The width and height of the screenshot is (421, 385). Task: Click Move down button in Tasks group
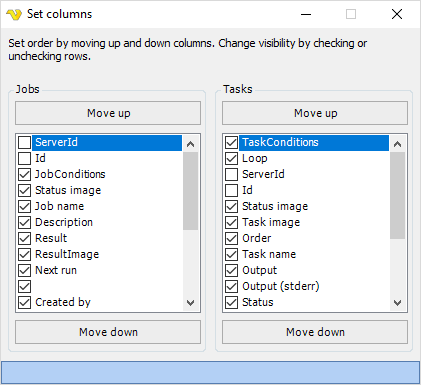coord(315,332)
